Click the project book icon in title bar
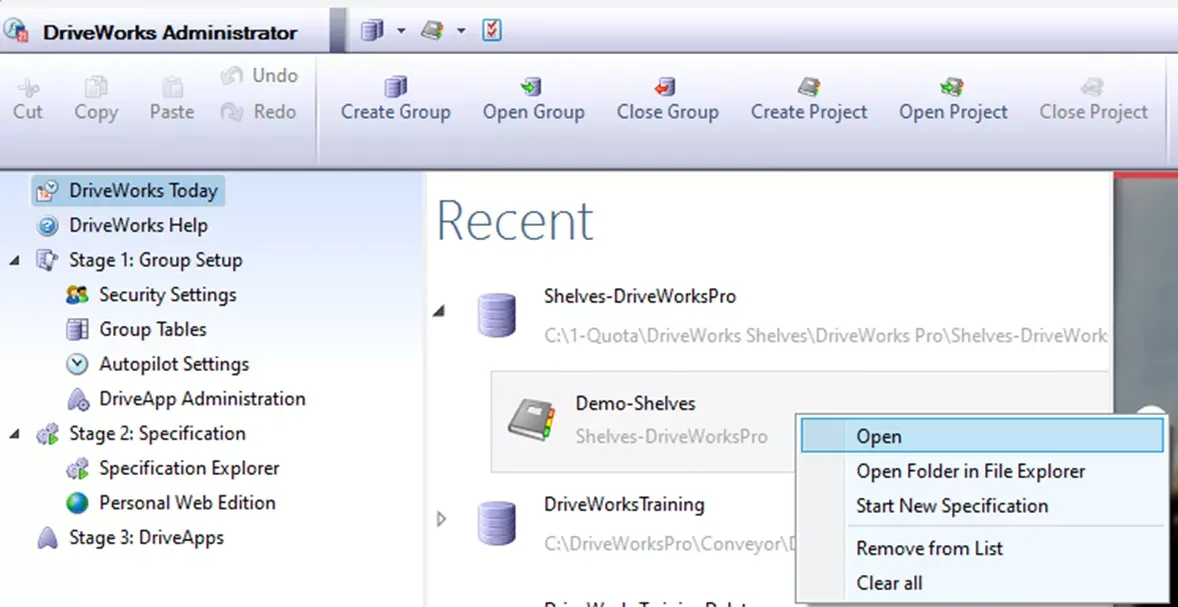Screen dimensions: 1178x607 click(x=432, y=30)
